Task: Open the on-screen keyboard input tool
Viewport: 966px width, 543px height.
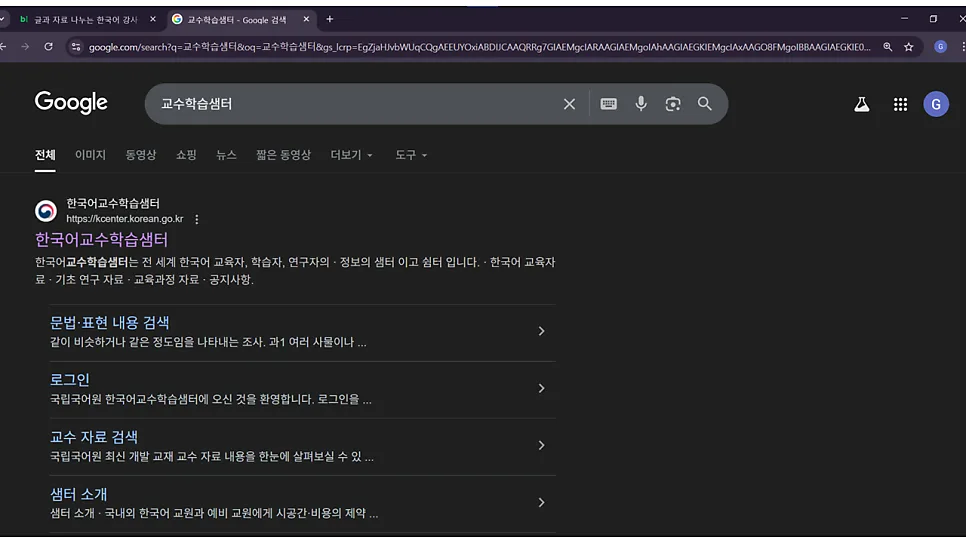Action: [x=609, y=104]
